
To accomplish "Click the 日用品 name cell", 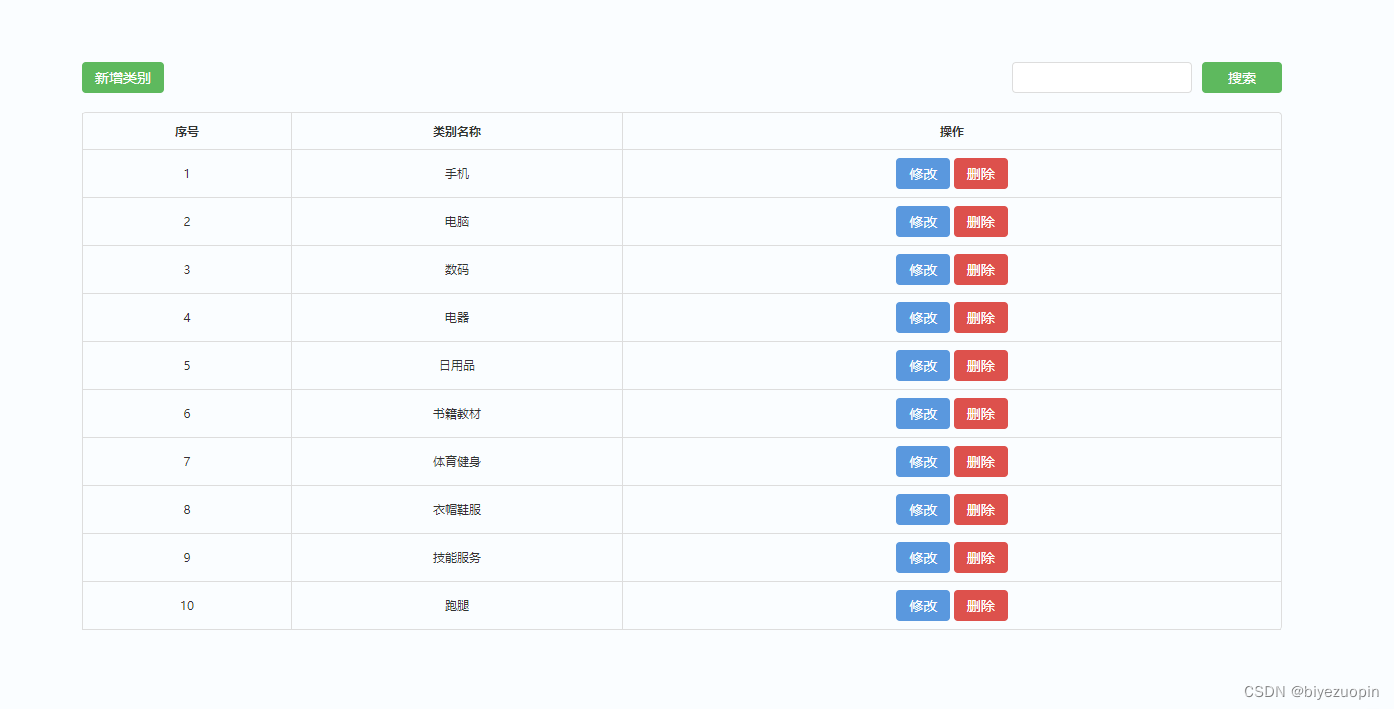I will click(457, 366).
